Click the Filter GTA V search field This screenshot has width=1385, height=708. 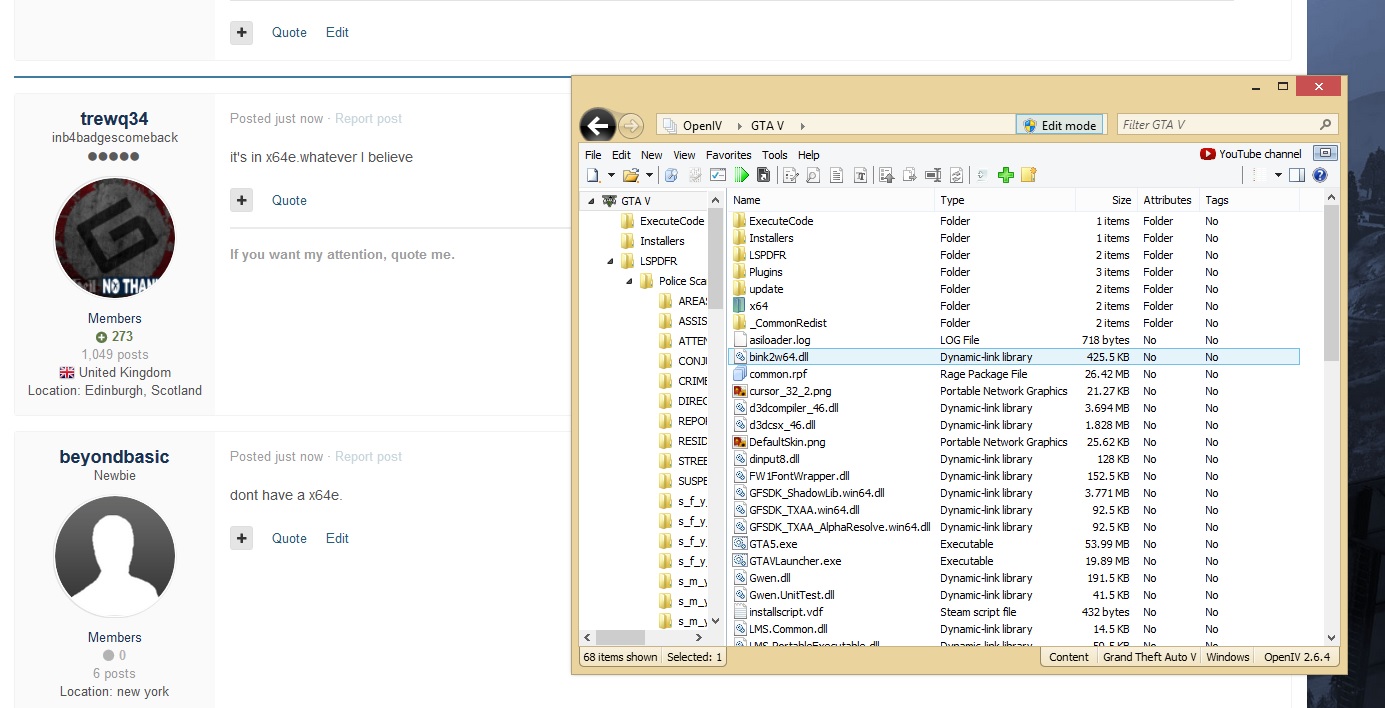1217,125
